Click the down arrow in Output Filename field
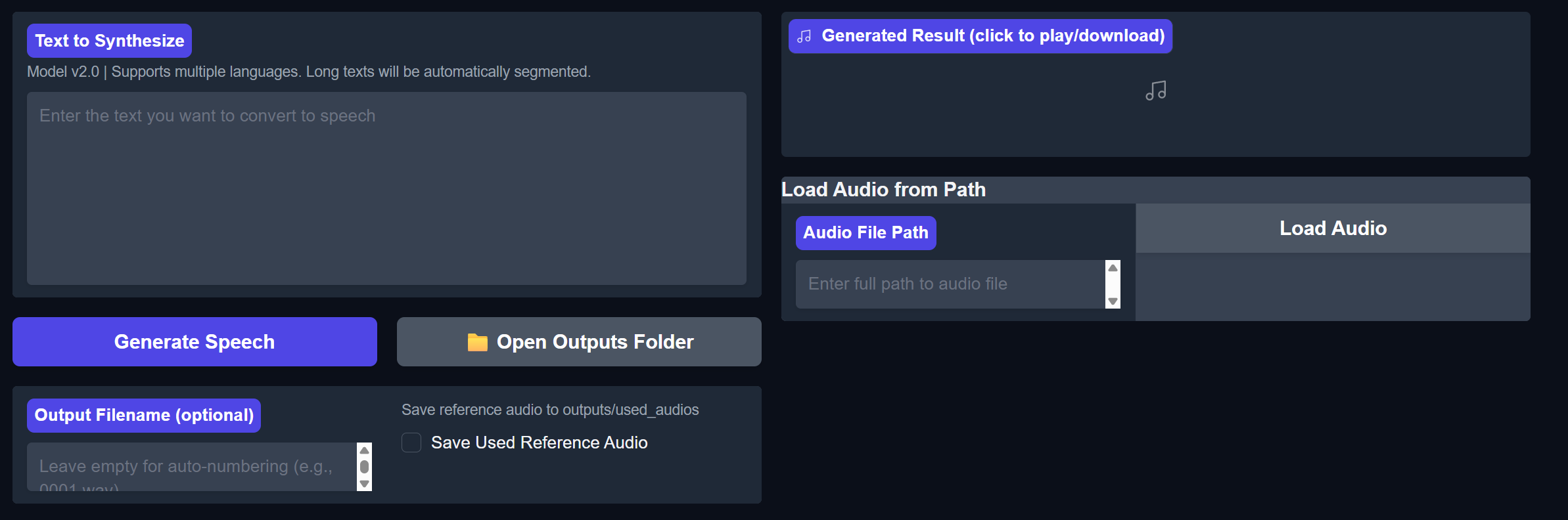This screenshot has height=520, width=1568. click(364, 484)
